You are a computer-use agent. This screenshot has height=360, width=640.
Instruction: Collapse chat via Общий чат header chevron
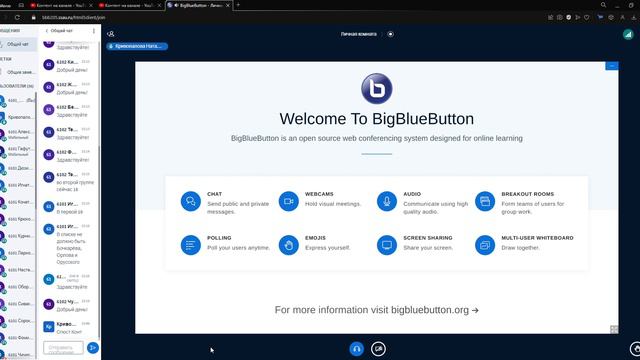(x=59, y=31)
